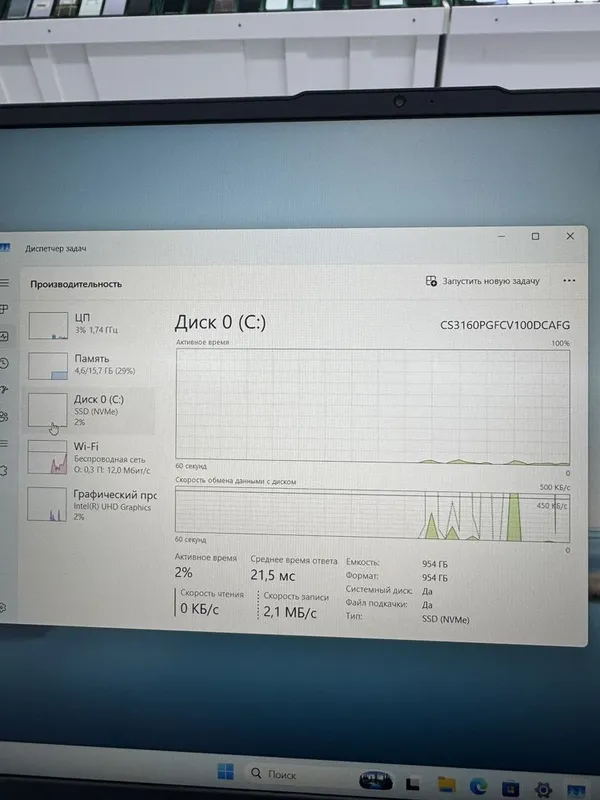Select the ЦП performance item
This screenshot has height=800, width=600.
coord(90,325)
